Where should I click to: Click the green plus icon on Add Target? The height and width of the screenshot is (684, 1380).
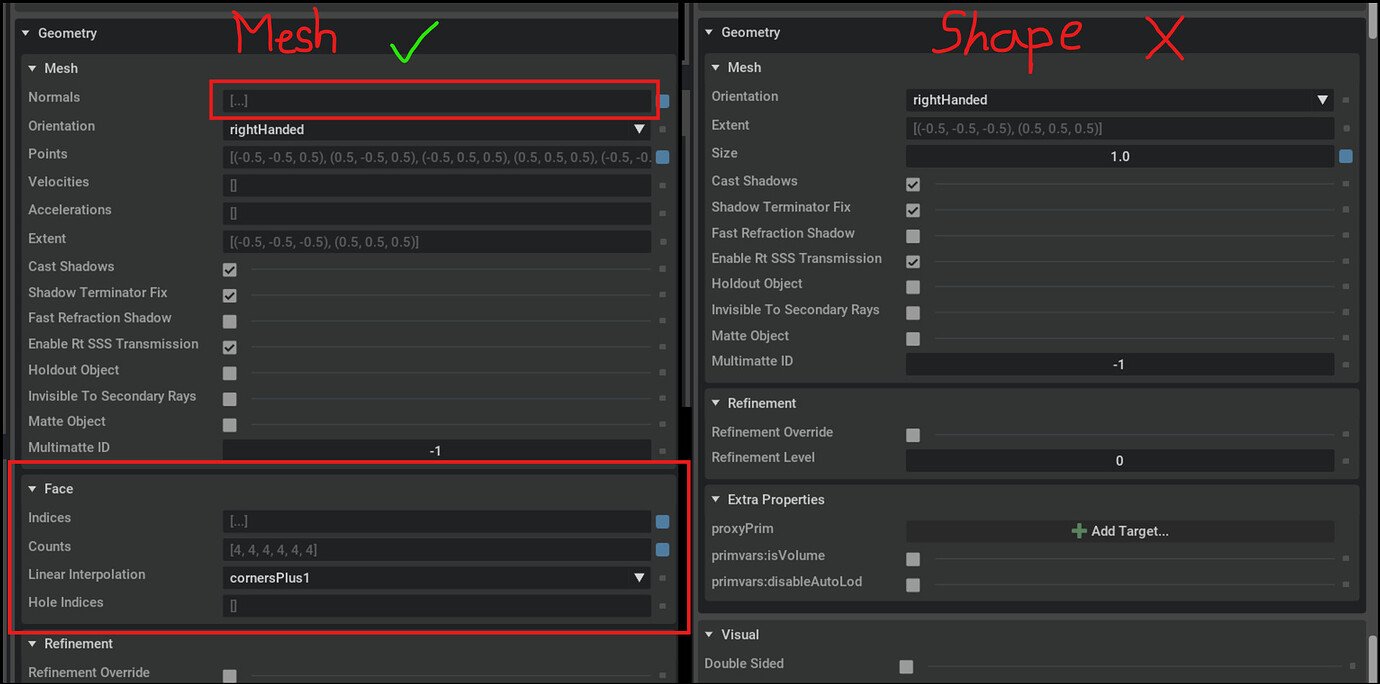point(1079,531)
